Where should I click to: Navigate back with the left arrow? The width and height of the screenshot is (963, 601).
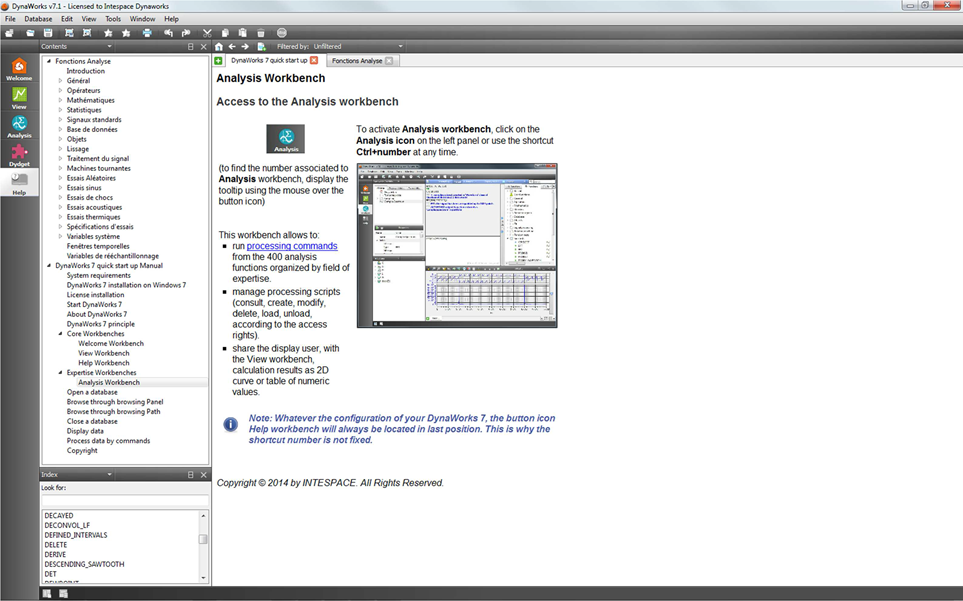tap(232, 46)
